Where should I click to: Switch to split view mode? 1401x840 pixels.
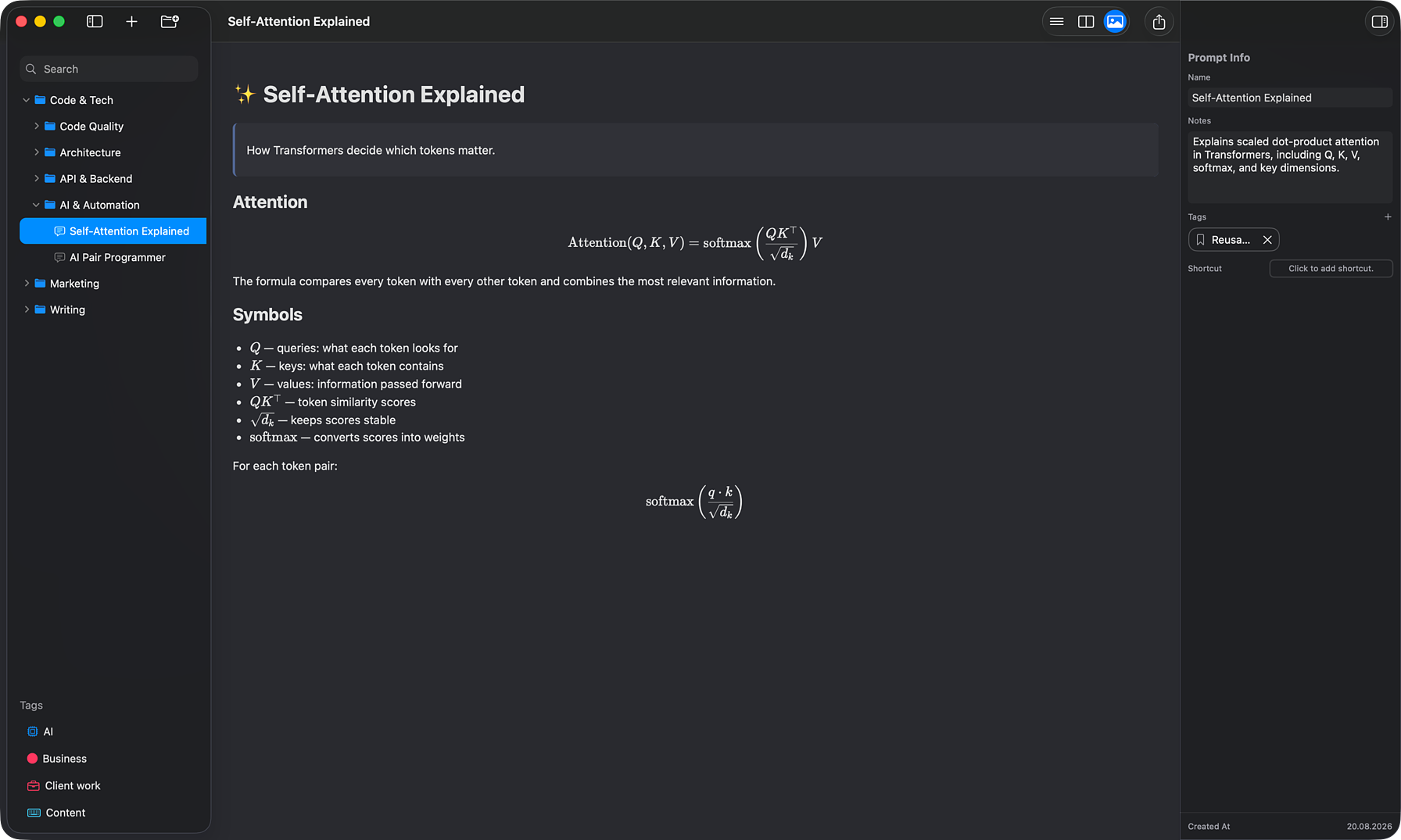[1086, 22]
